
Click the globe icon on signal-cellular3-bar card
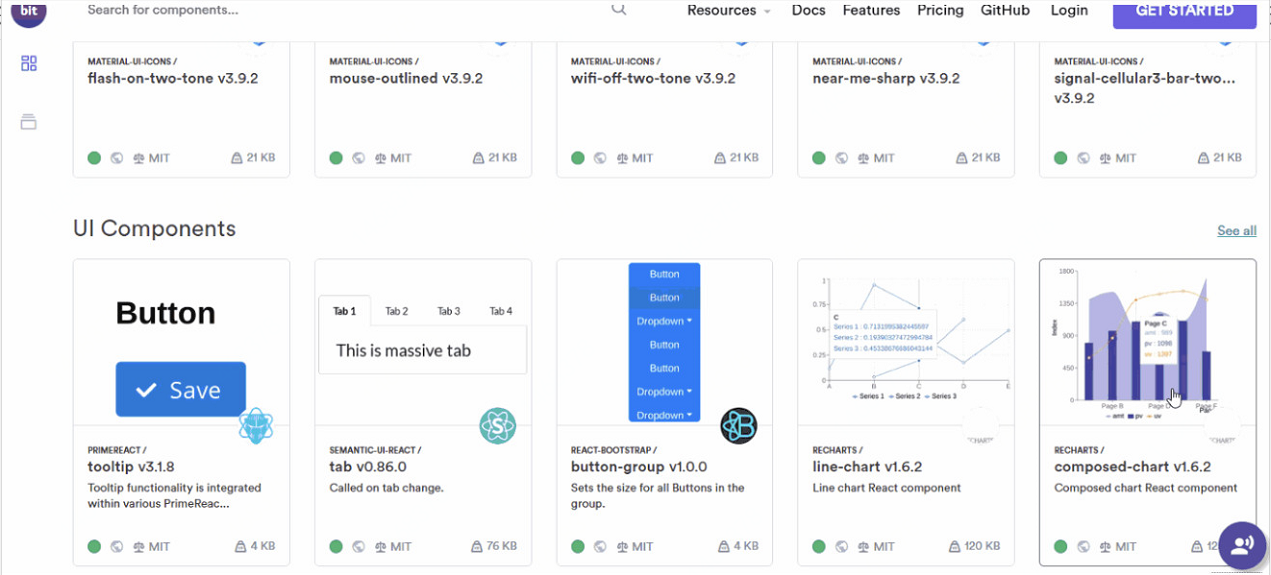(1084, 158)
